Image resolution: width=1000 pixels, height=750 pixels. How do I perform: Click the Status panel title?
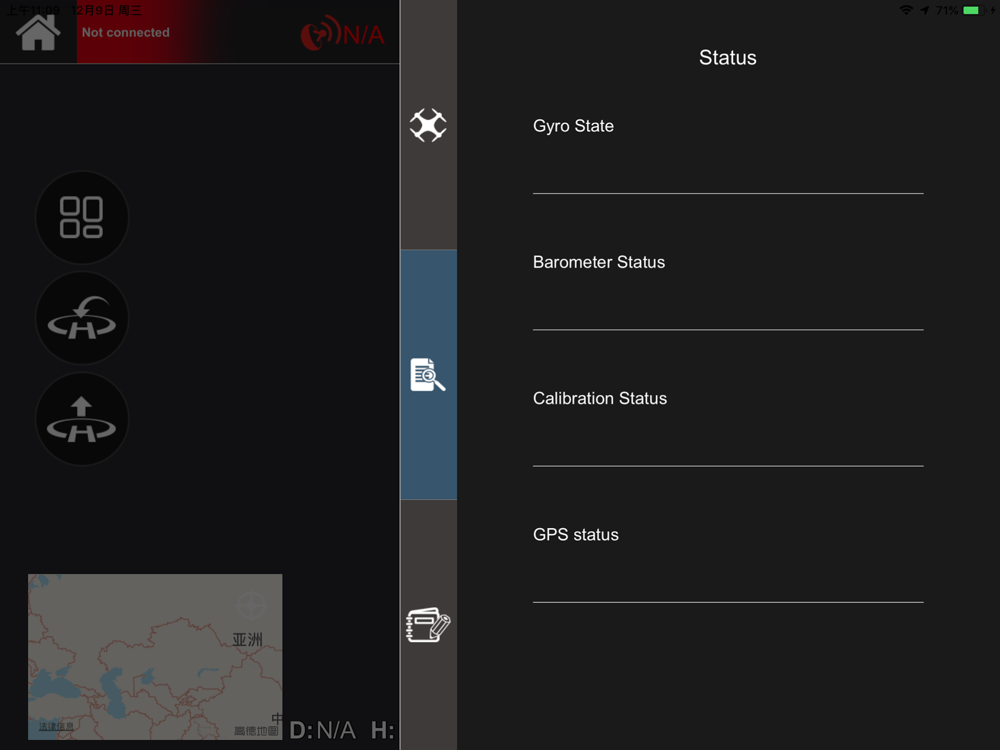pos(728,57)
